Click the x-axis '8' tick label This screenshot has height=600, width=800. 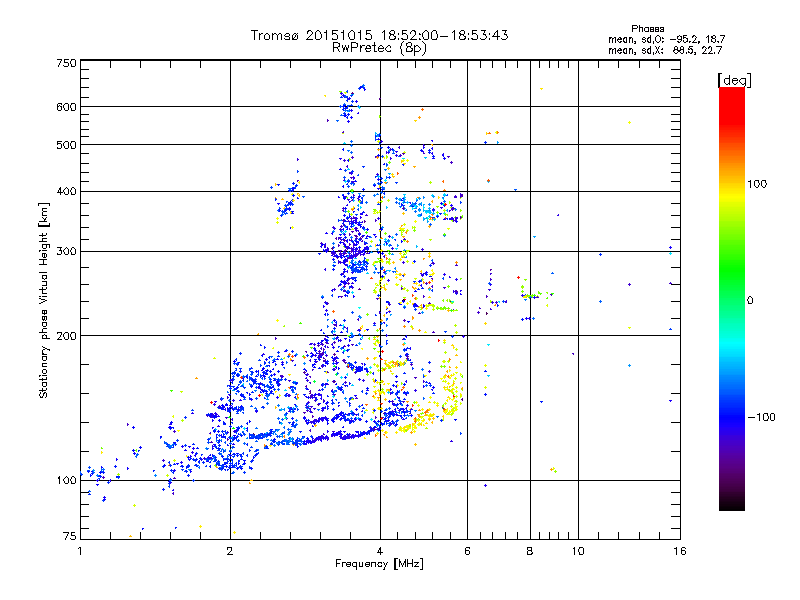point(530,551)
